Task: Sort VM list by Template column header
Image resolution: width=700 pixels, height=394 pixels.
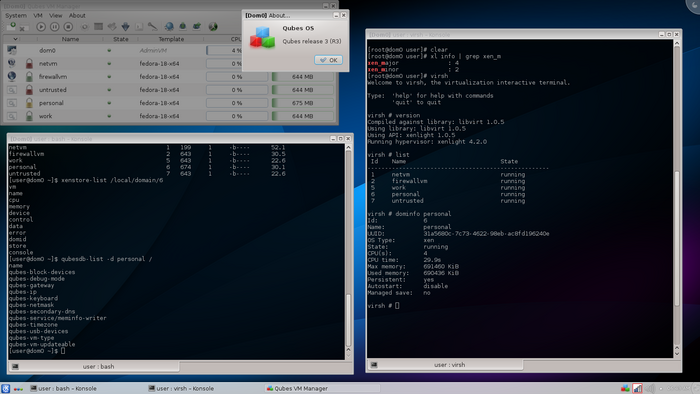Action: [171, 39]
